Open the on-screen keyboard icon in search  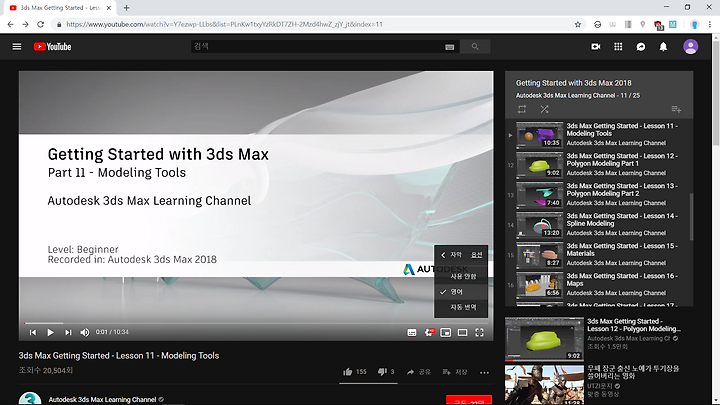coord(450,47)
